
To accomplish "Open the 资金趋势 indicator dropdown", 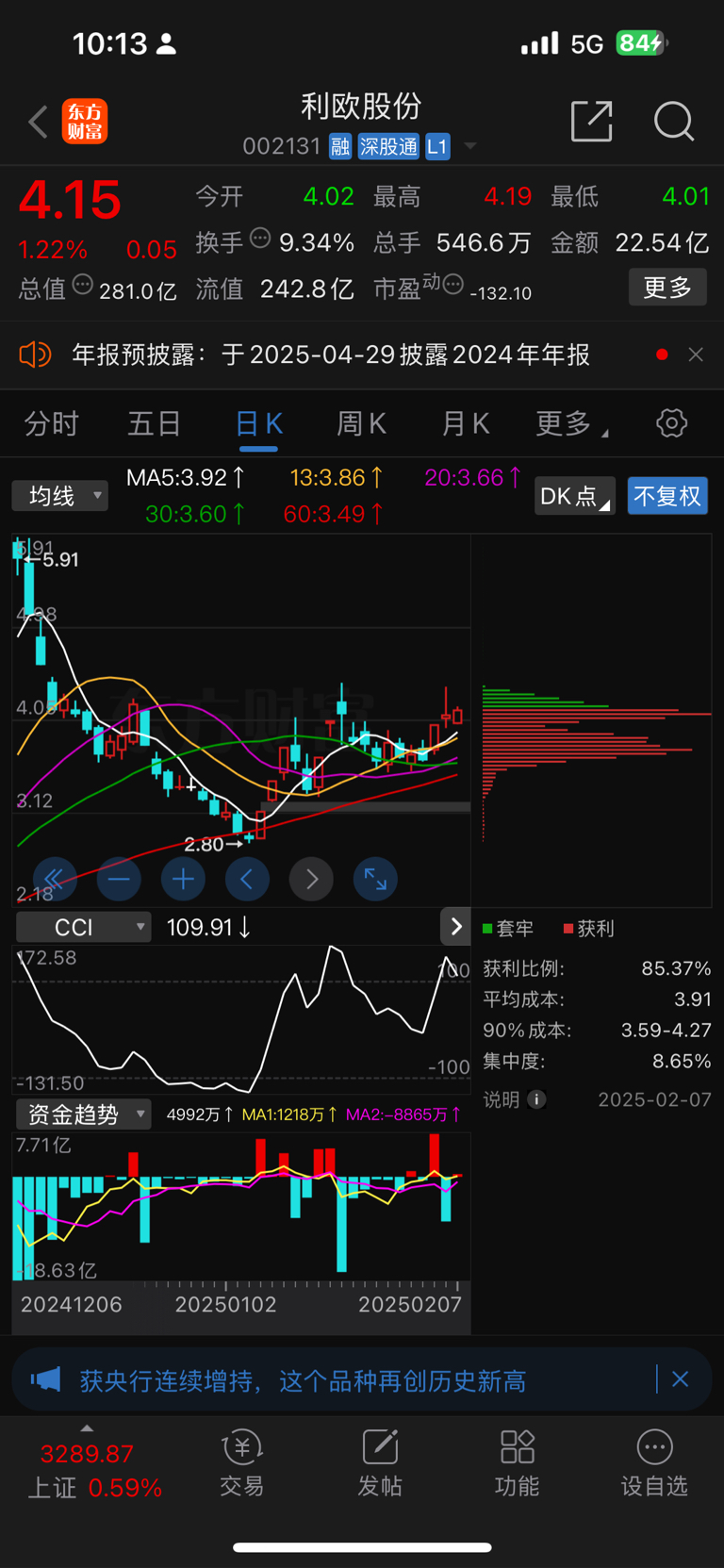I will point(83,1114).
